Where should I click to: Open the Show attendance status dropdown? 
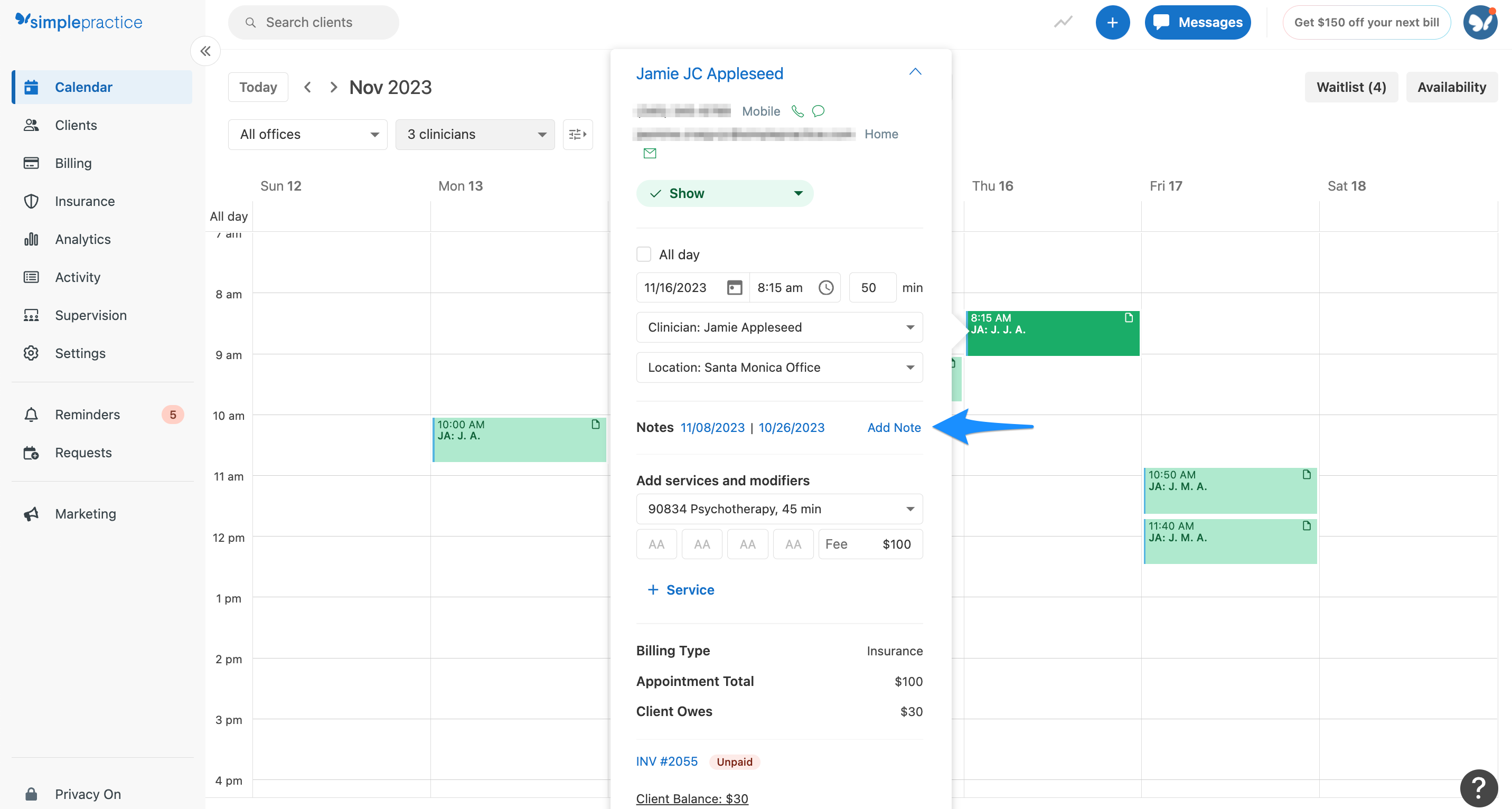point(724,193)
